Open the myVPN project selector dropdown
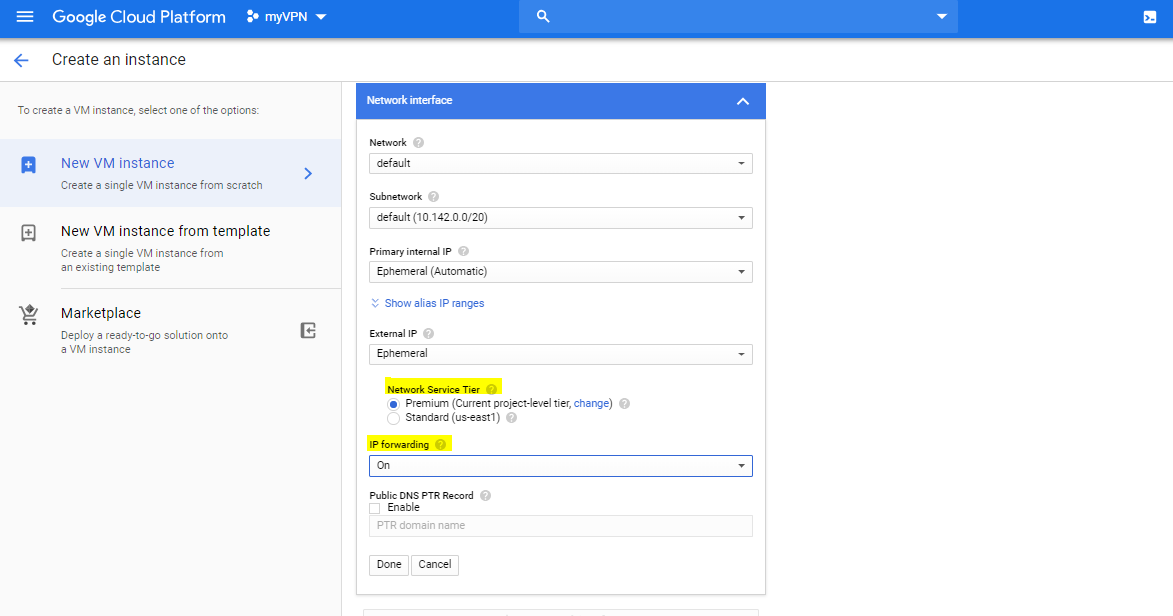Viewport: 1173px width, 616px height. pyautogui.click(x=287, y=16)
